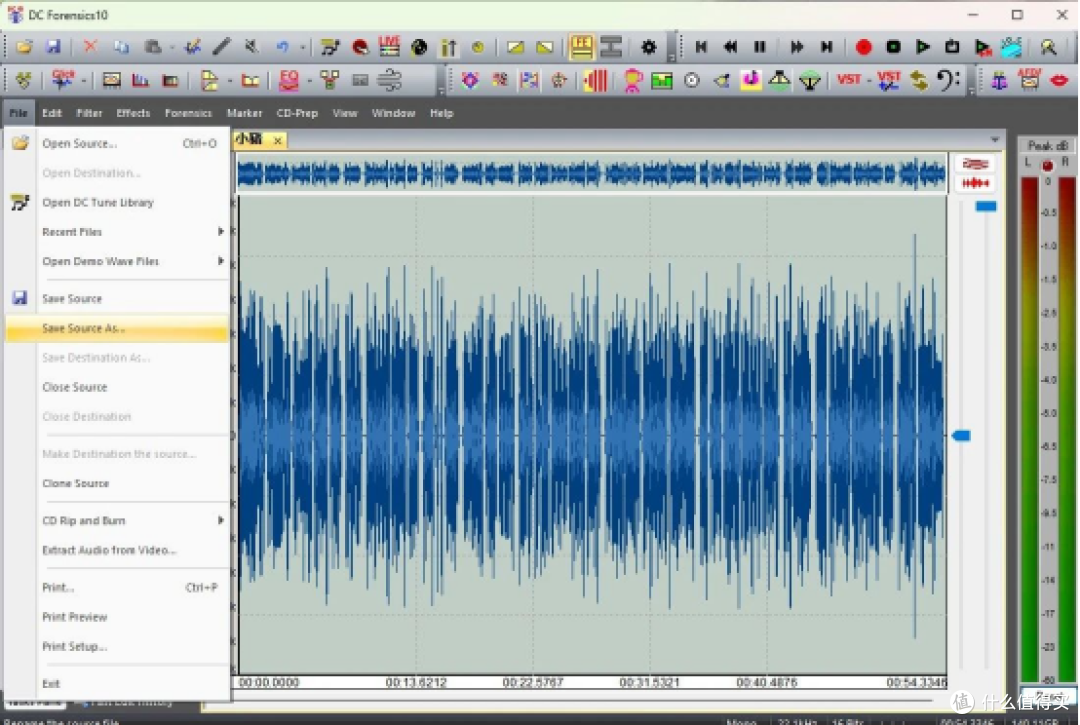Screen dimensions: 1080x725
Task: Click the green Play button
Action: 922,47
